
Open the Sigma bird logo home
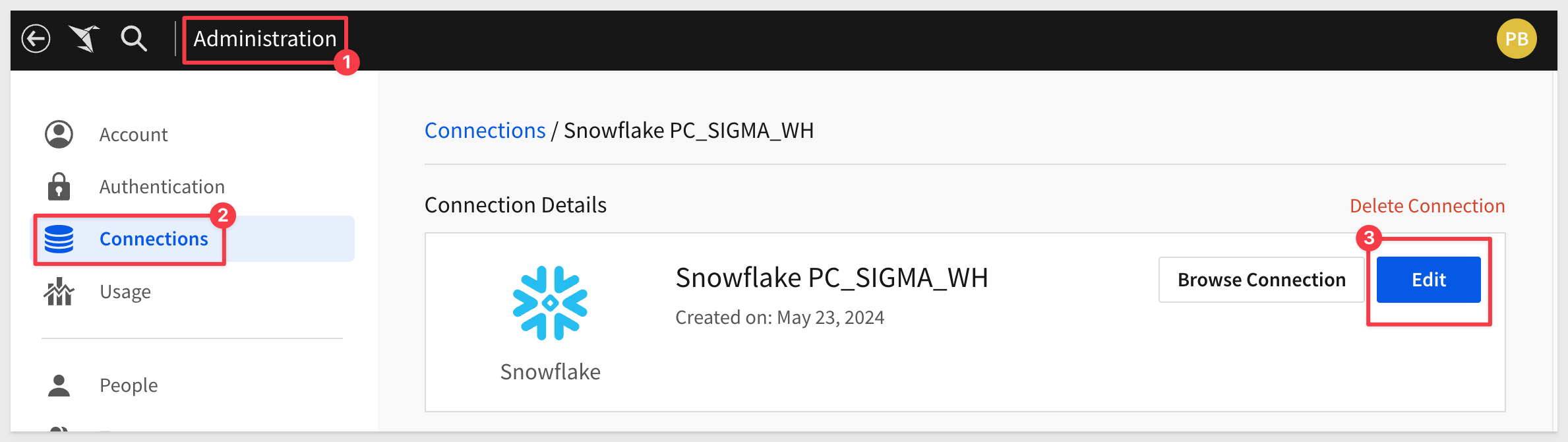coord(84,39)
